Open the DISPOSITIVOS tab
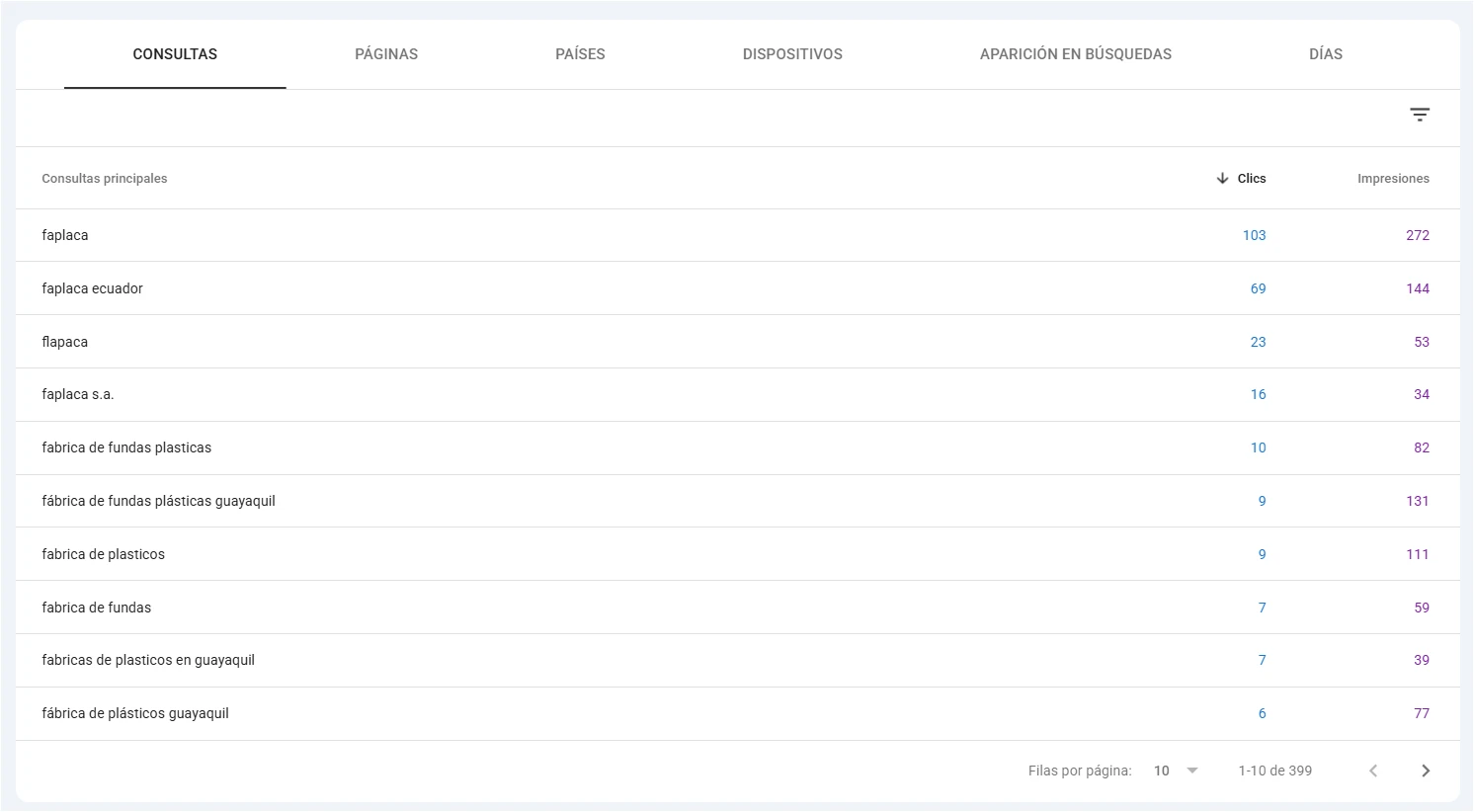This screenshot has height=812, width=1474. click(792, 54)
